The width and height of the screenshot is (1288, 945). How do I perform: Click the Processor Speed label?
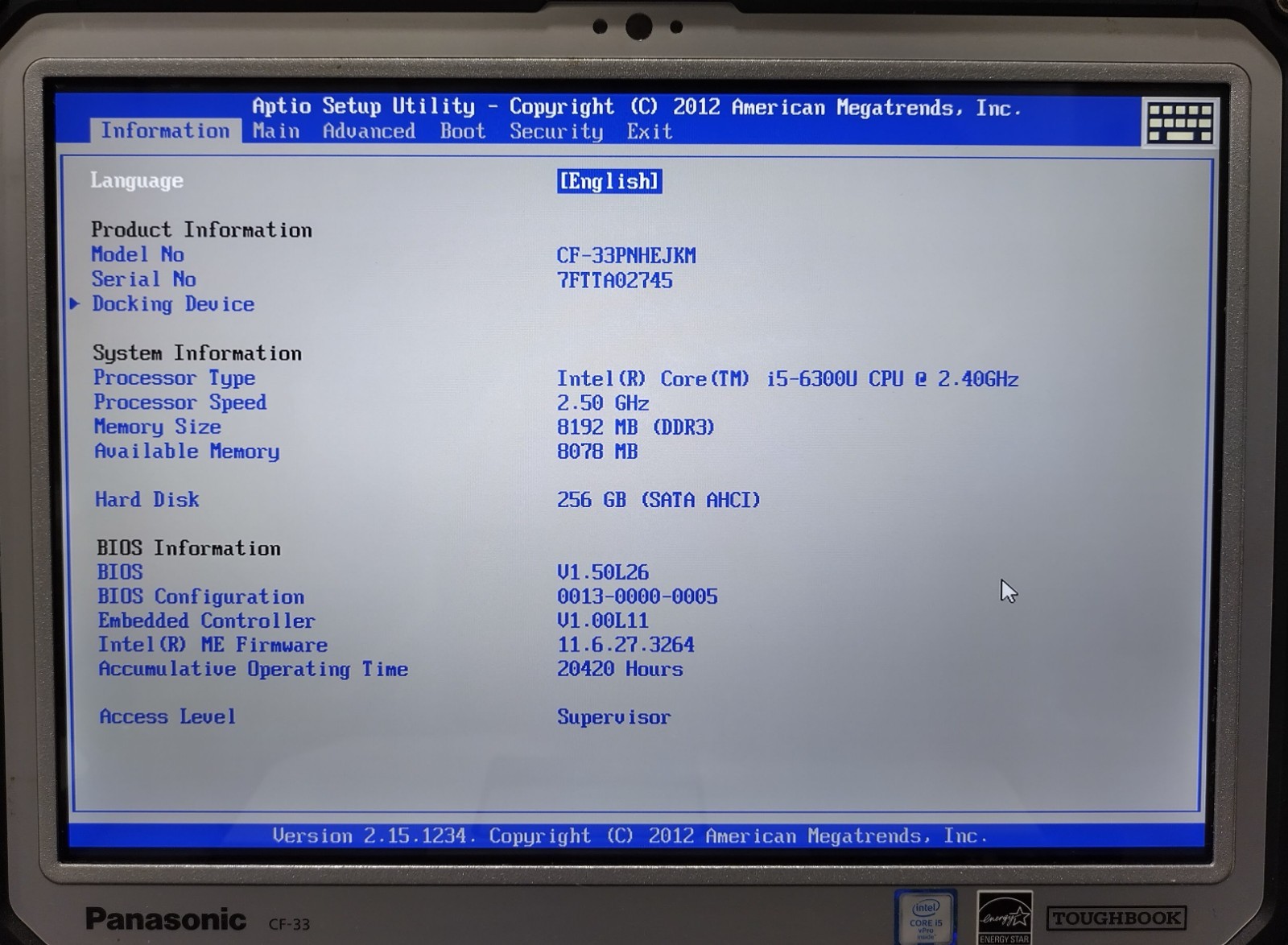pos(180,402)
